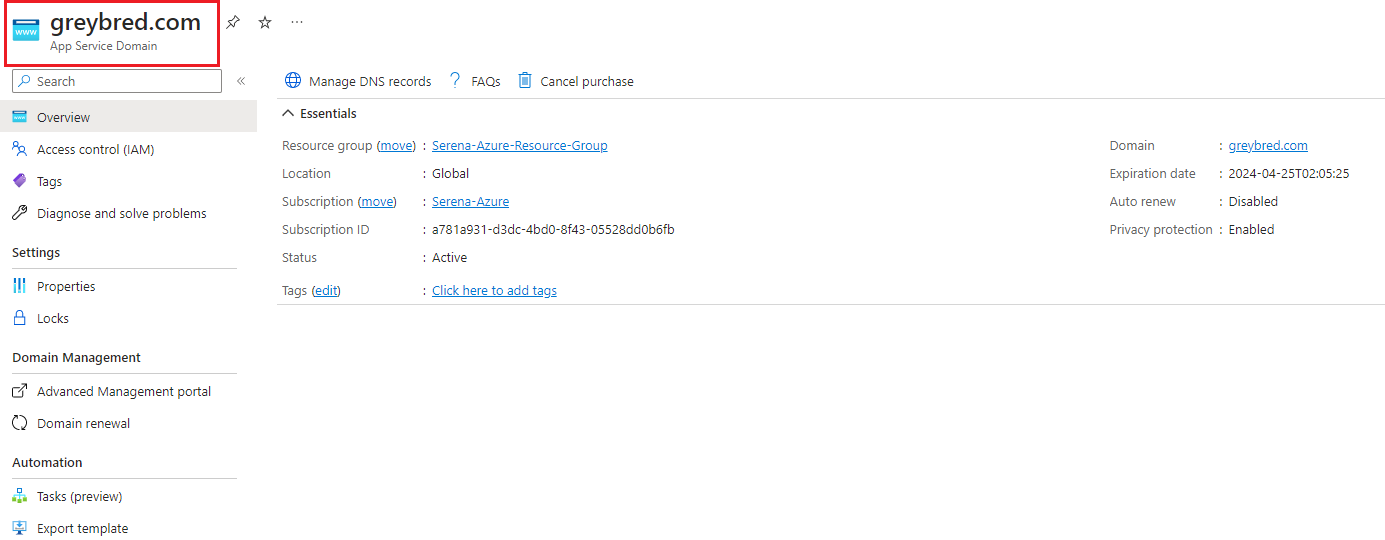Click the FAQs toolbar button
The width and height of the screenshot is (1385, 540).
click(x=474, y=81)
